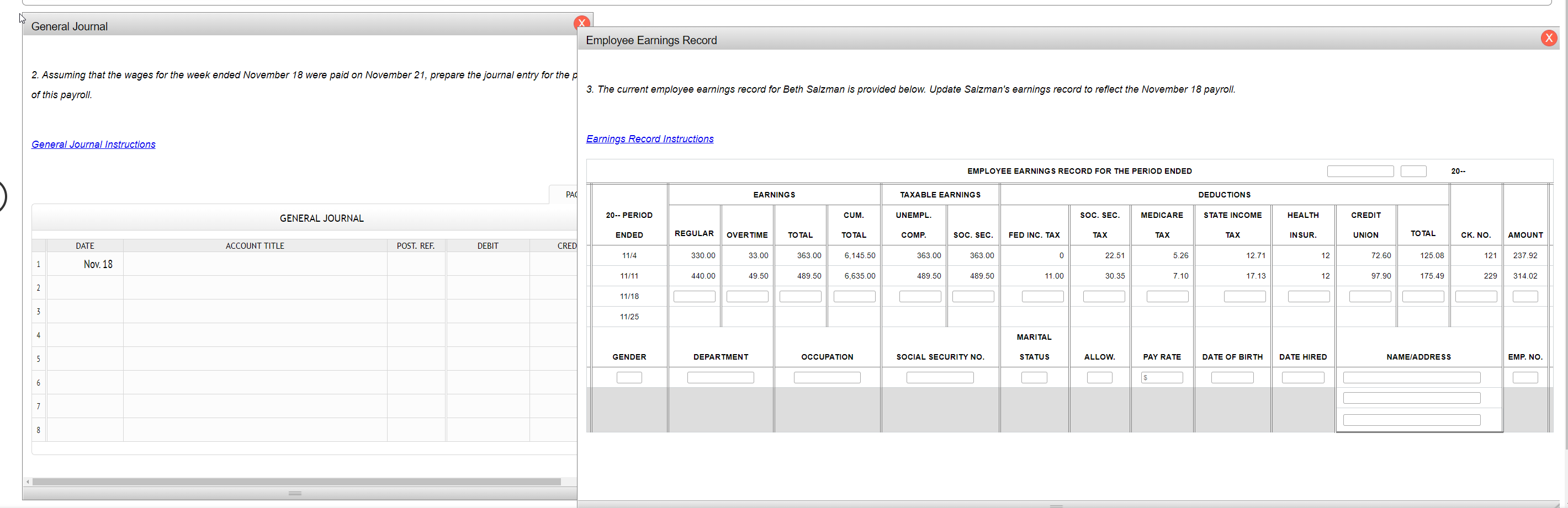The image size is (1568, 508).
Task: Click the first Name/Address input line
Action: [x=1412, y=377]
